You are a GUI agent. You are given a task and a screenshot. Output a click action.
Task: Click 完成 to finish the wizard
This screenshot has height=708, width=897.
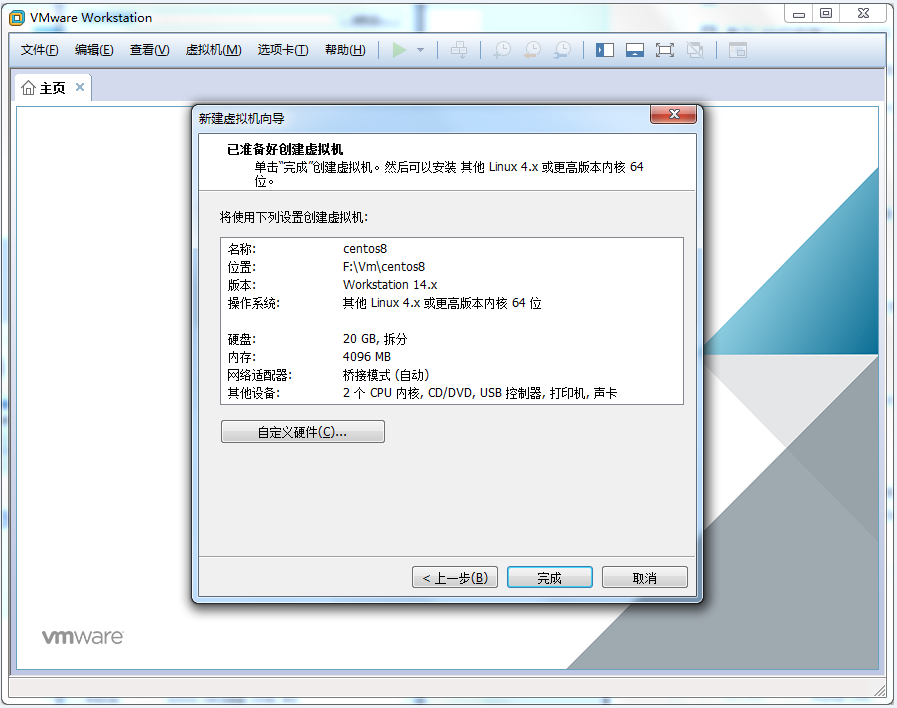[x=549, y=578]
